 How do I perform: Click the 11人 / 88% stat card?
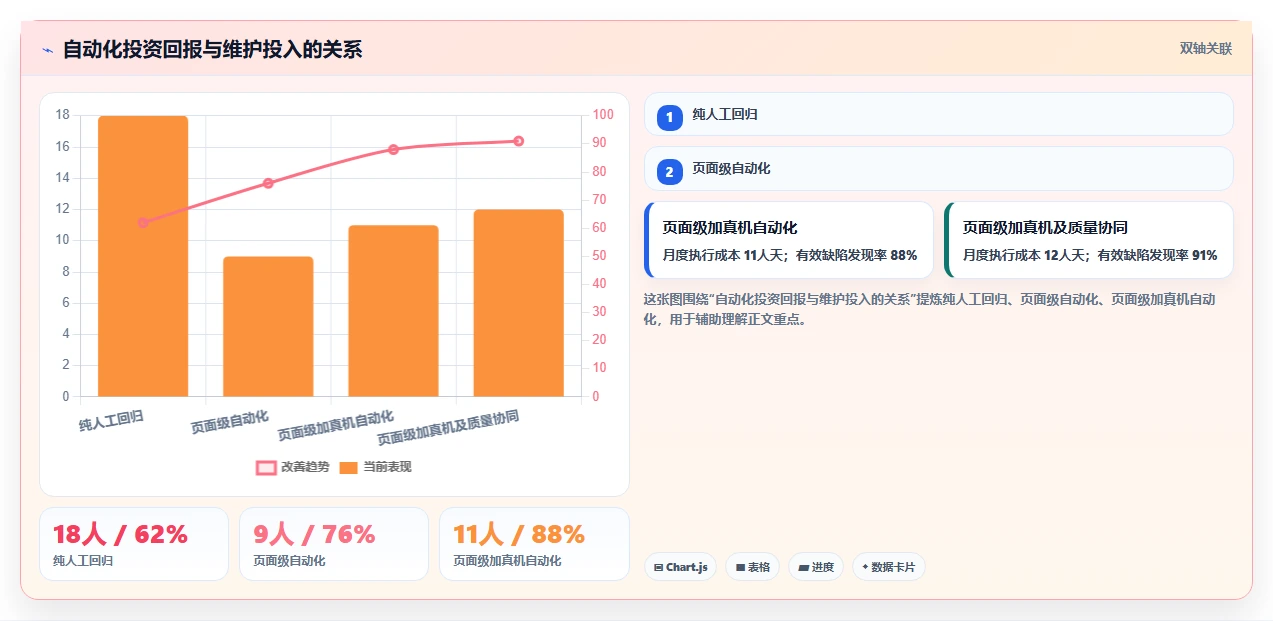point(534,544)
